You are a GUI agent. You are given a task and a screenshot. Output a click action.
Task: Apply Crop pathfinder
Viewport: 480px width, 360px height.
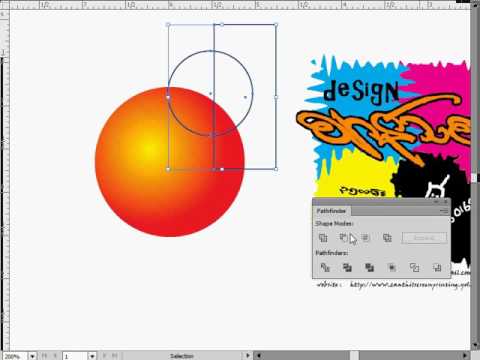[x=392, y=267]
